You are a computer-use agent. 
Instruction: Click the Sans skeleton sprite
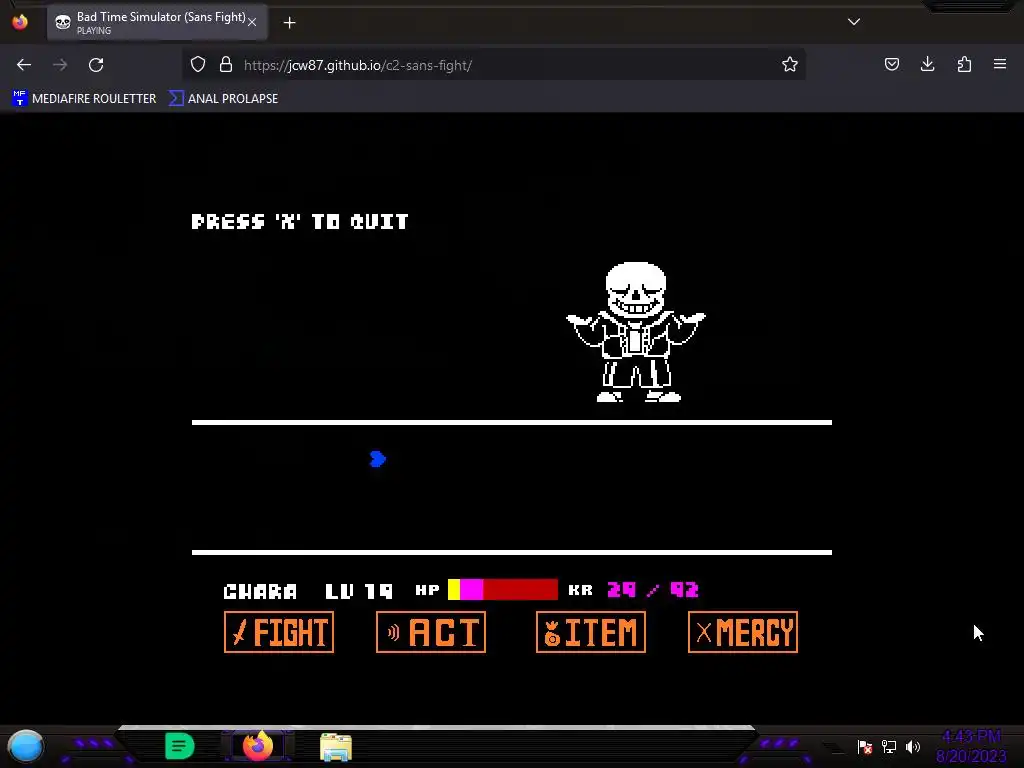pyautogui.click(x=635, y=332)
